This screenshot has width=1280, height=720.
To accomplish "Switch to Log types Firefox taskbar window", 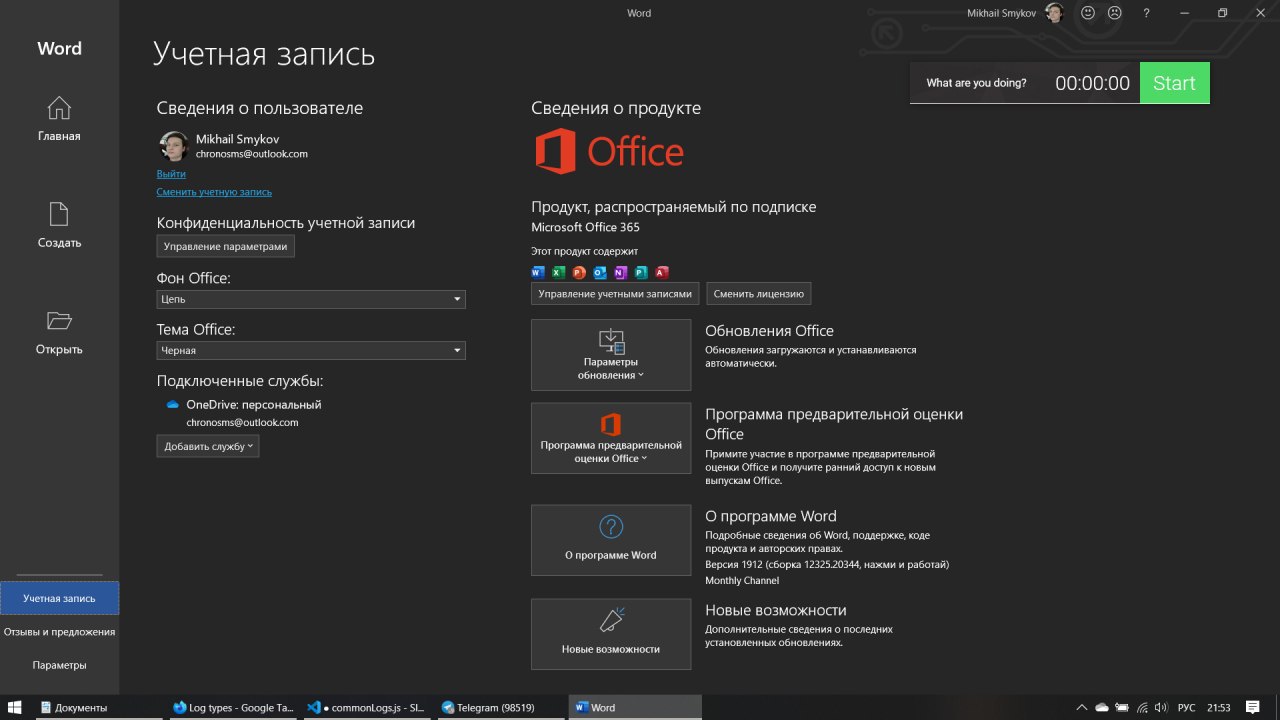I will point(232,707).
